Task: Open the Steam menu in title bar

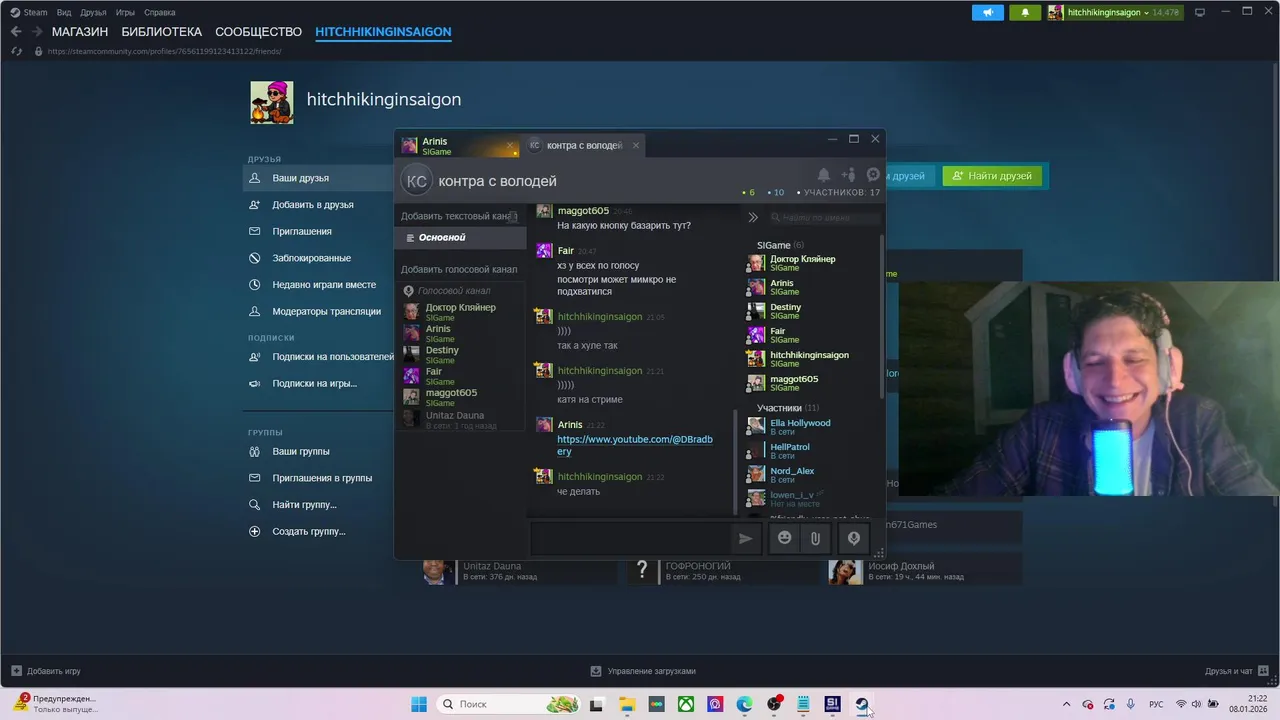Action: coord(29,13)
